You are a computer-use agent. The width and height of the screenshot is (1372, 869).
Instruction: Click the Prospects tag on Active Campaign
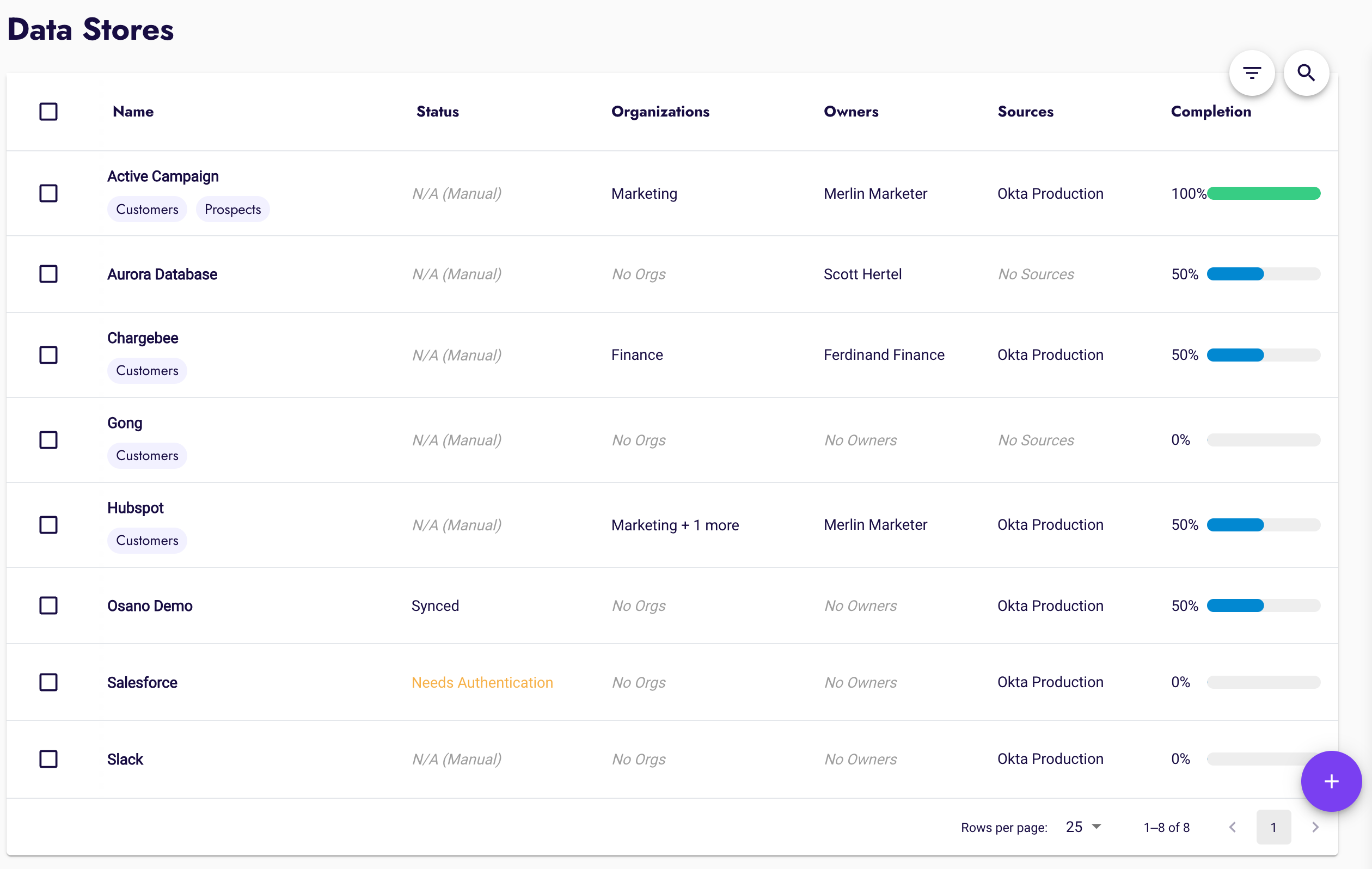[232, 209]
